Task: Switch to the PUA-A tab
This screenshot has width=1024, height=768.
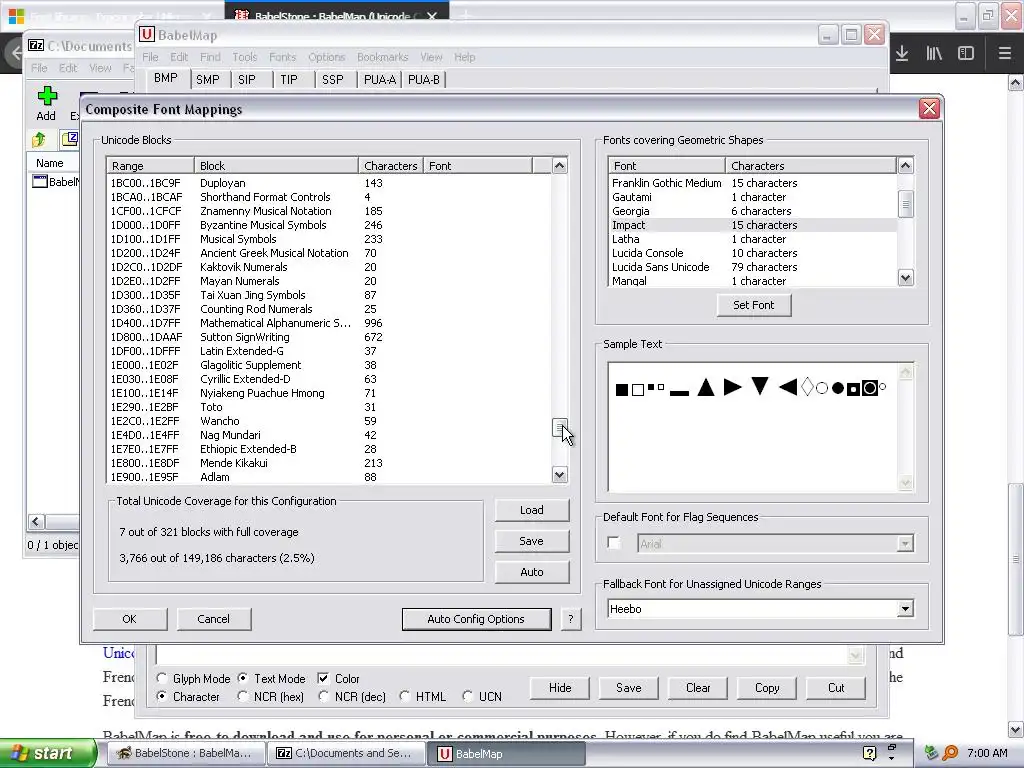Action: 379,80
